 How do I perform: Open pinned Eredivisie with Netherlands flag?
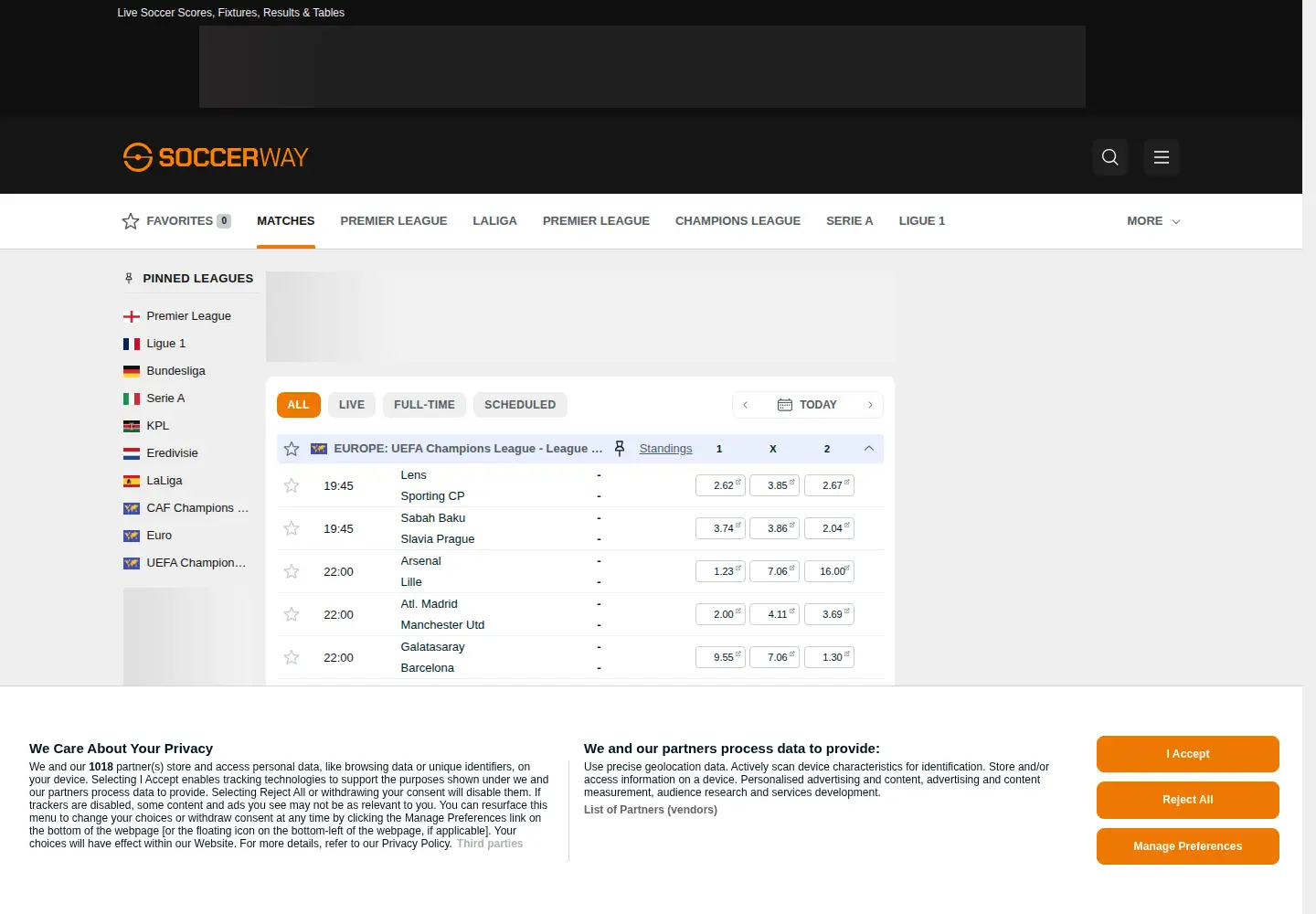pyautogui.click(x=161, y=453)
